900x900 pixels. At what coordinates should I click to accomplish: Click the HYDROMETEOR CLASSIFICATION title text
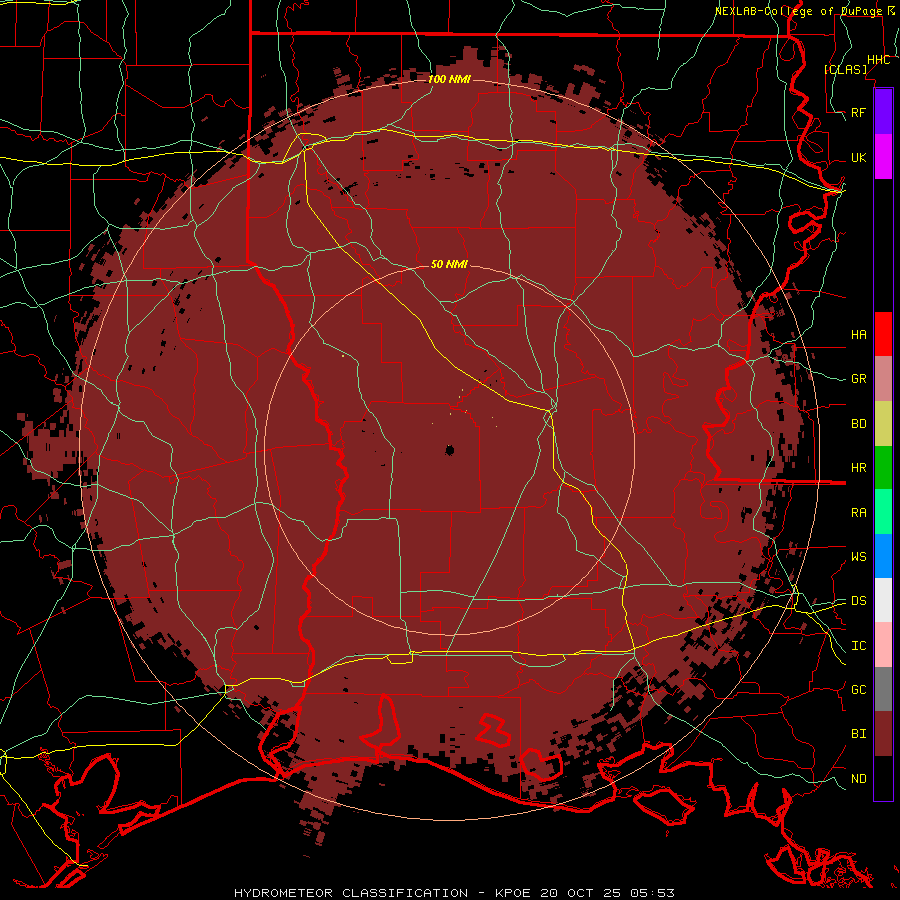(351, 893)
